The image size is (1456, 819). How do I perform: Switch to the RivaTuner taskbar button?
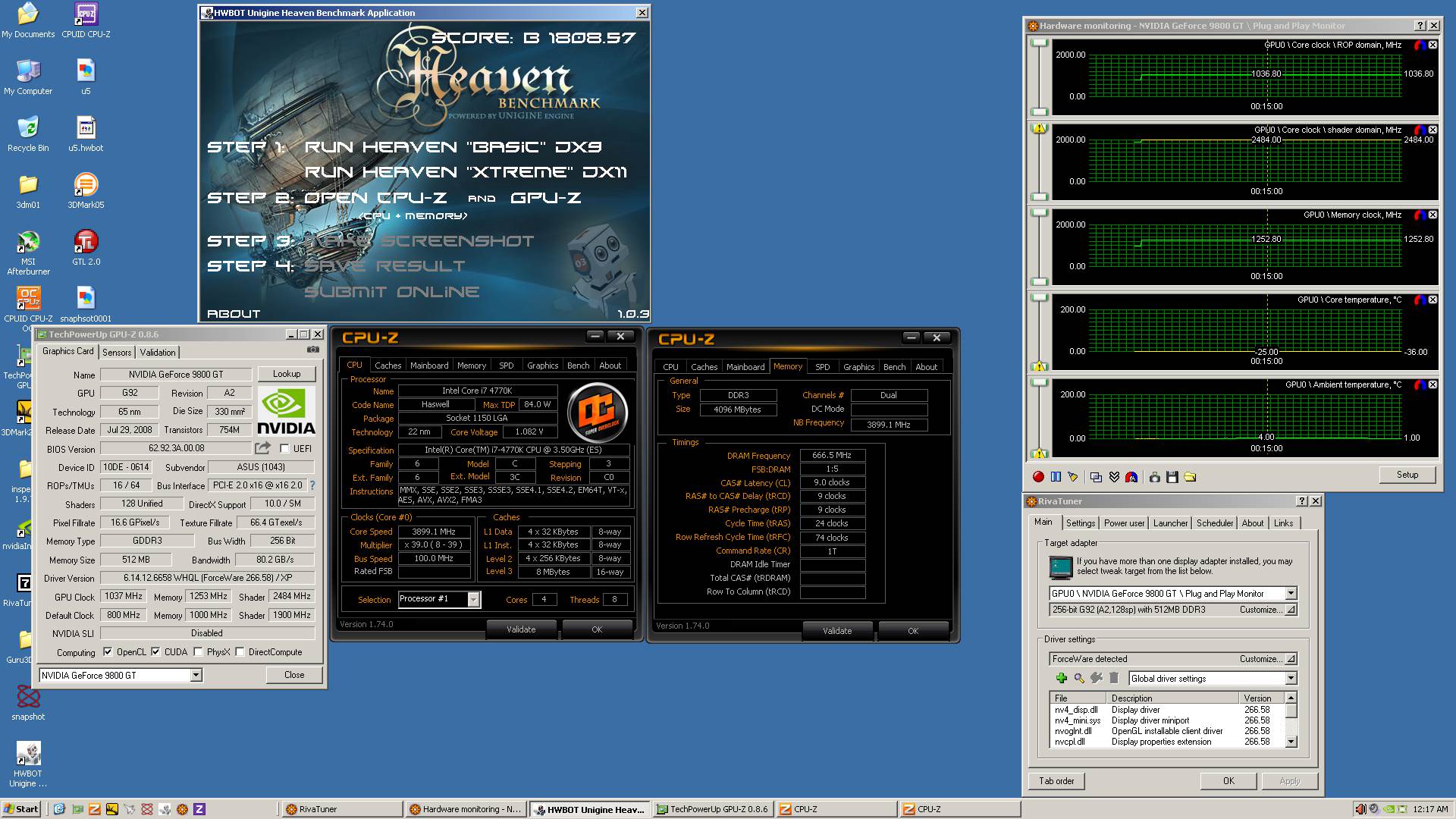tap(341, 809)
